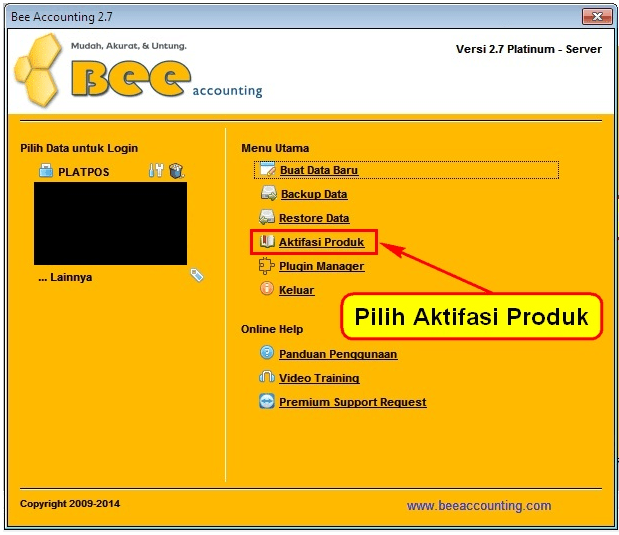This screenshot has width=619, height=535.
Task: Click the Aktifasi Produk book icon
Action: pos(267,242)
